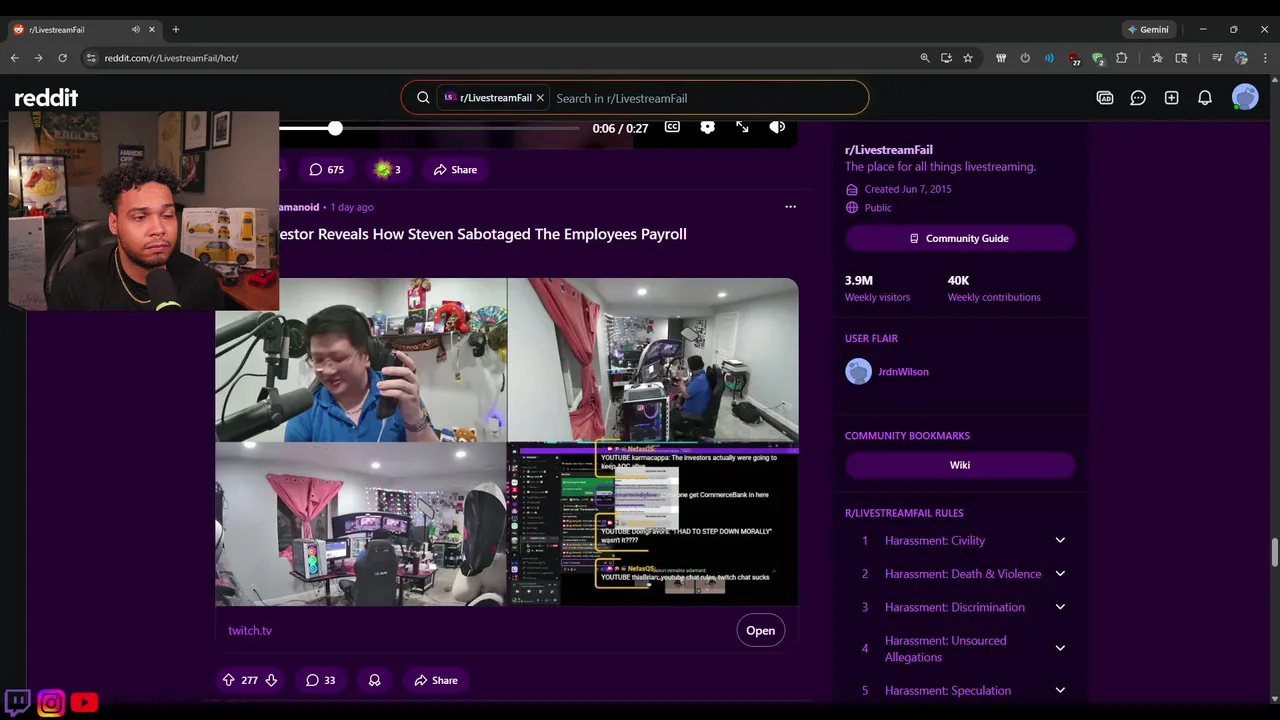Screen dimensions: 1280x720
Task: Click the Instagram icon overlay at bottom left
Action: click(x=51, y=703)
